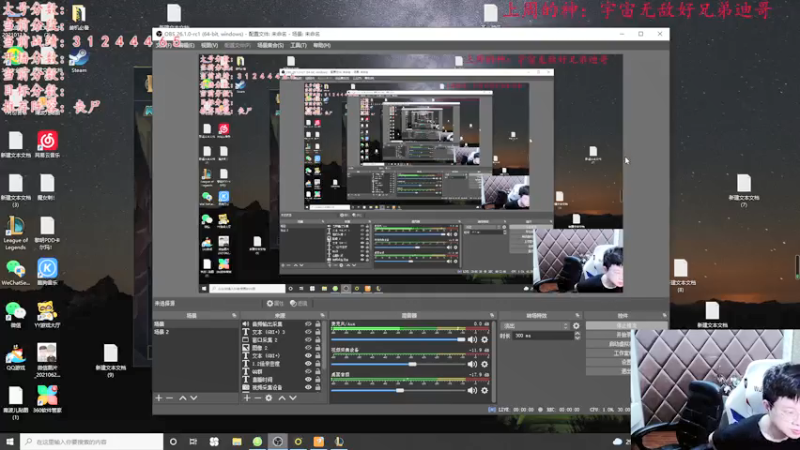The height and width of the screenshot is (450, 800).
Task: Open the Kugou Music desktop icon
Action: [x=47, y=272]
